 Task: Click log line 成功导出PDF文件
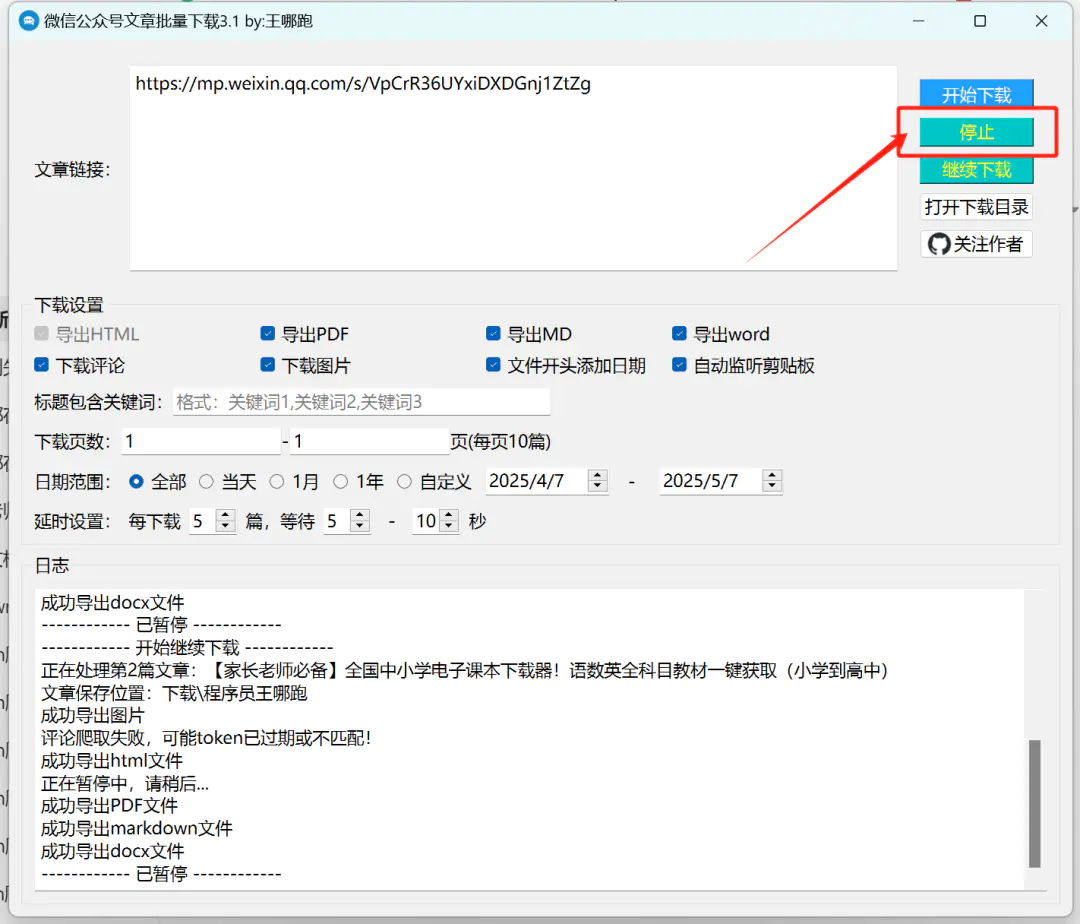coord(109,806)
